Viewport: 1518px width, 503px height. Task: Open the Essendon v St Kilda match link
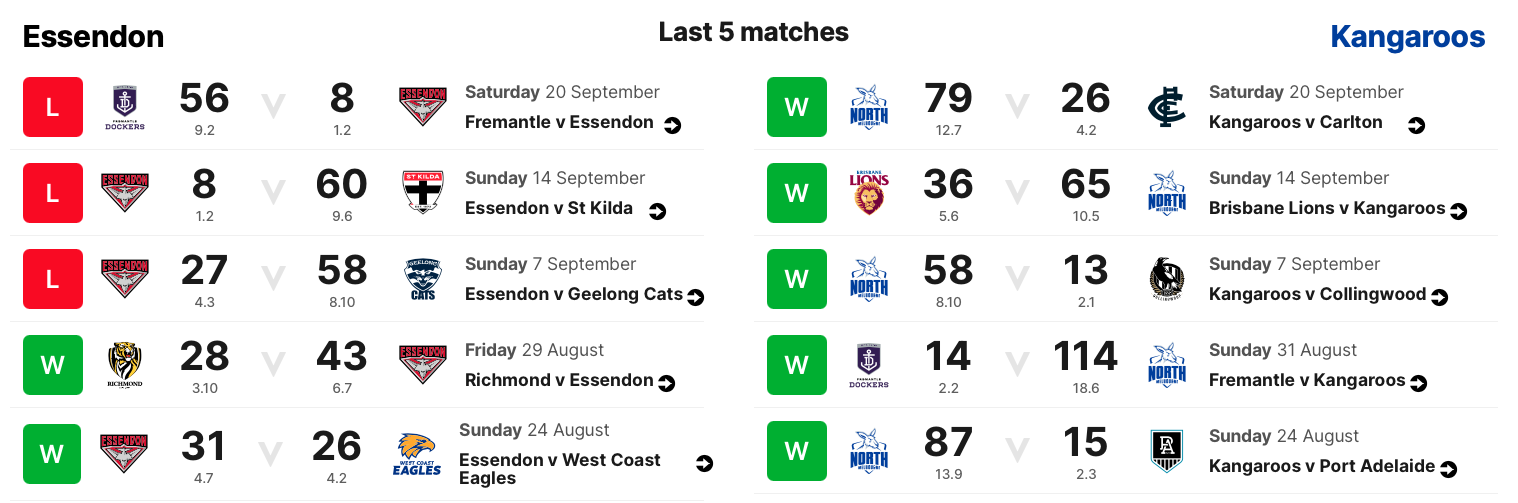click(x=549, y=208)
